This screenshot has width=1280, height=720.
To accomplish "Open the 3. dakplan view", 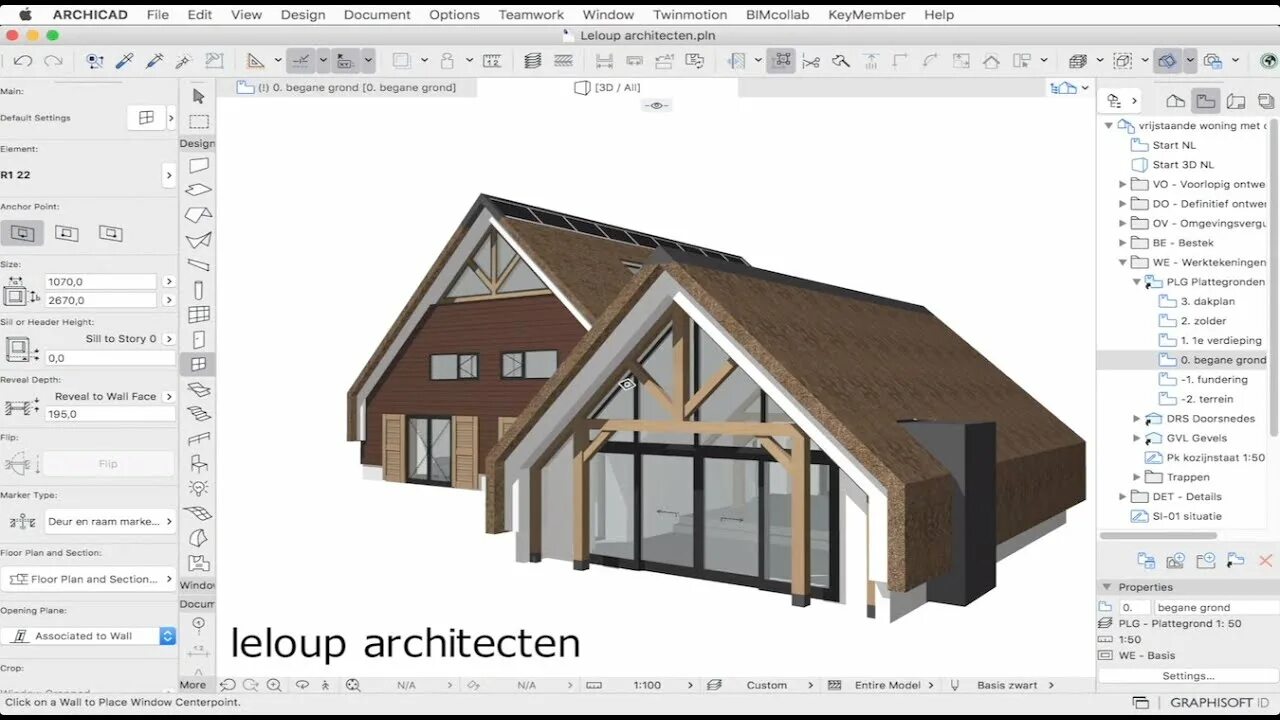I will [x=1207, y=301].
